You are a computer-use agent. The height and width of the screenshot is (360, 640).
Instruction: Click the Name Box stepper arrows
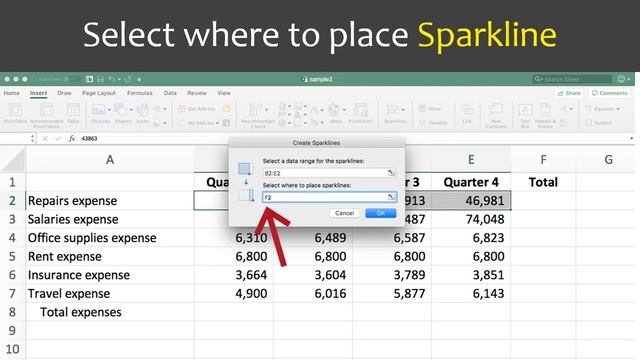[32, 138]
